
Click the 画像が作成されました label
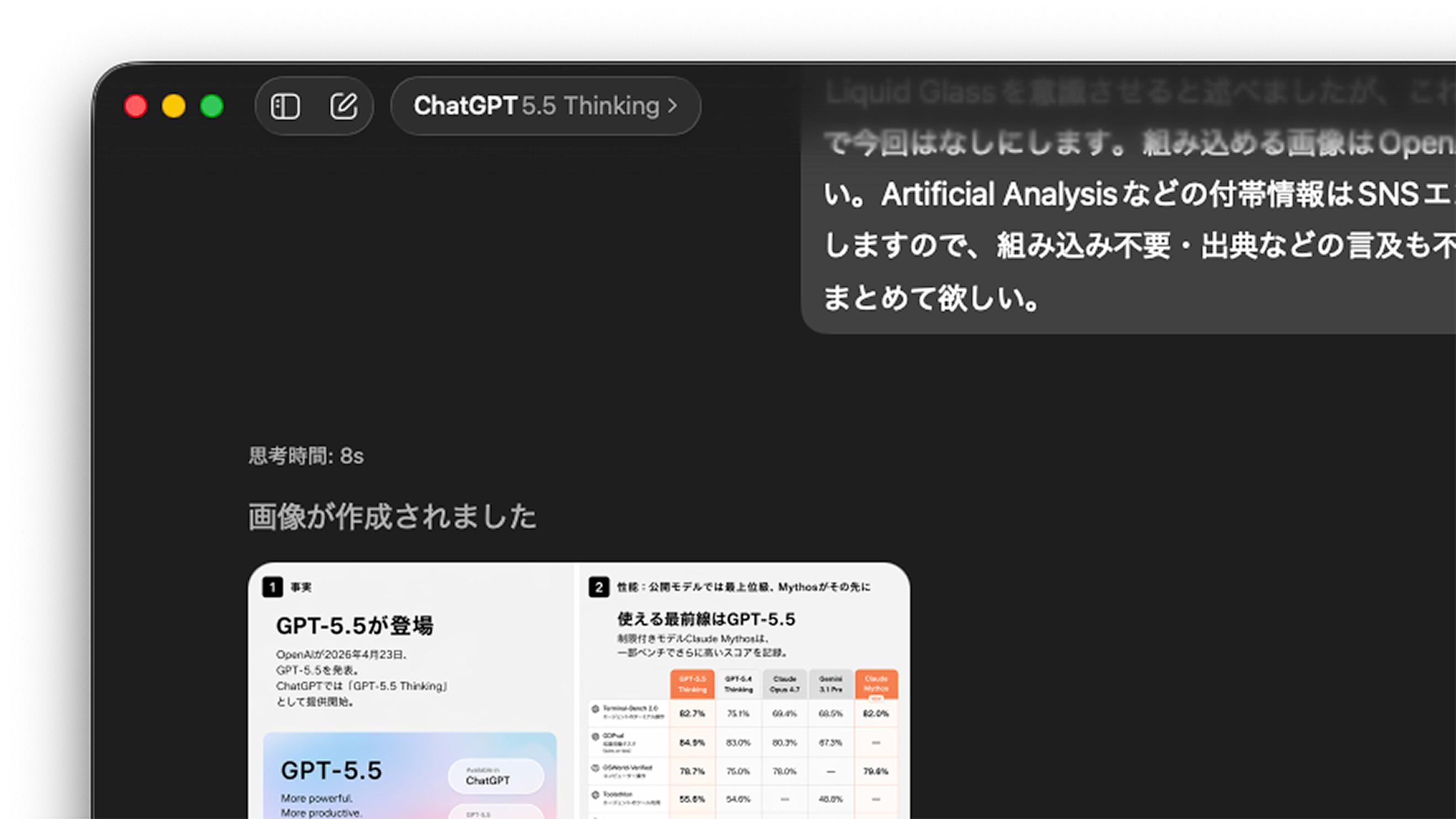click(392, 517)
